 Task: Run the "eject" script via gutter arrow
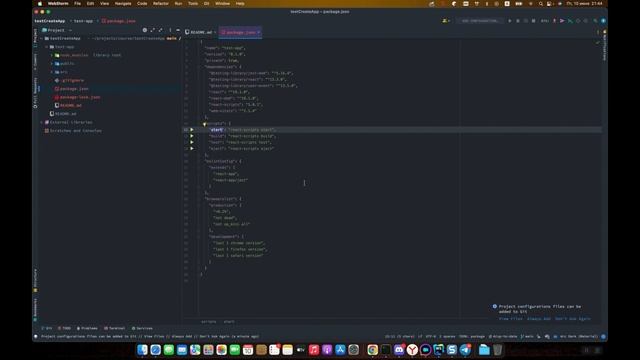tap(192, 149)
